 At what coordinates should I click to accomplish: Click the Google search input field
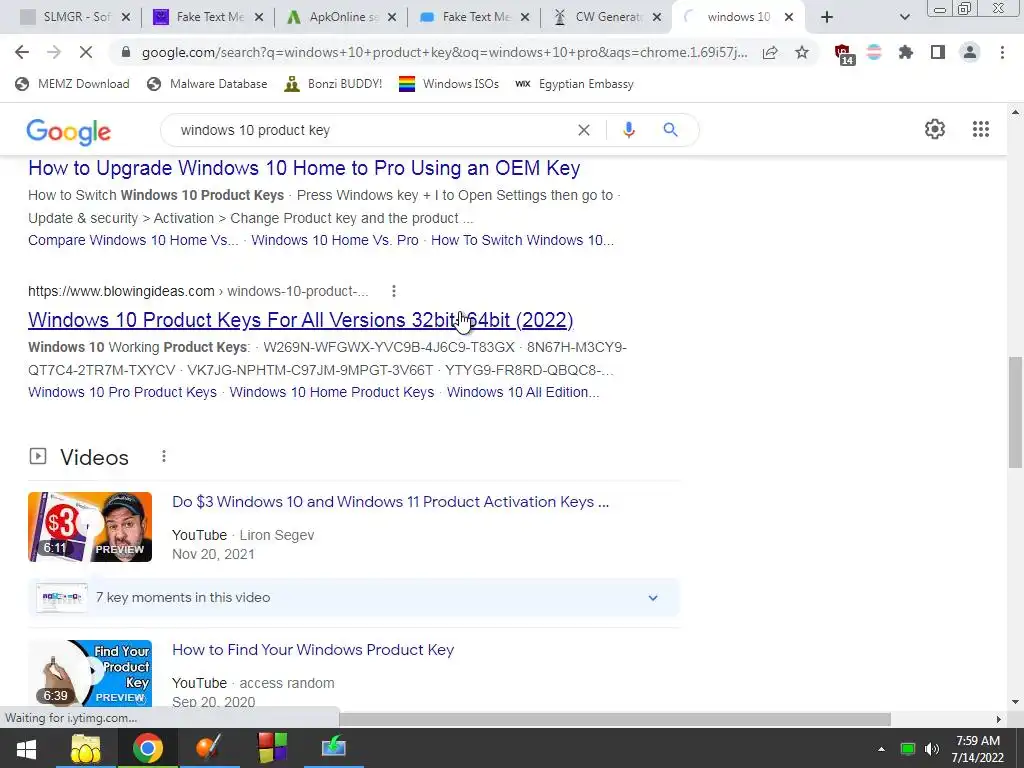(376, 130)
